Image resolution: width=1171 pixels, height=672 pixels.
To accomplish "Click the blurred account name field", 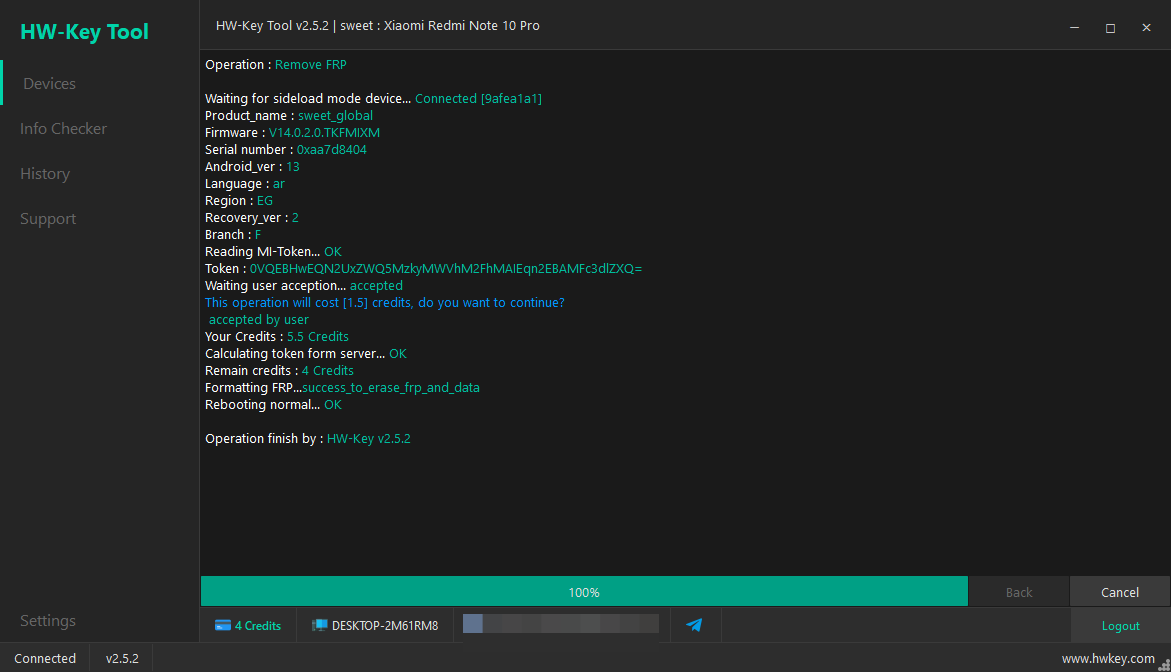I will (x=561, y=624).
